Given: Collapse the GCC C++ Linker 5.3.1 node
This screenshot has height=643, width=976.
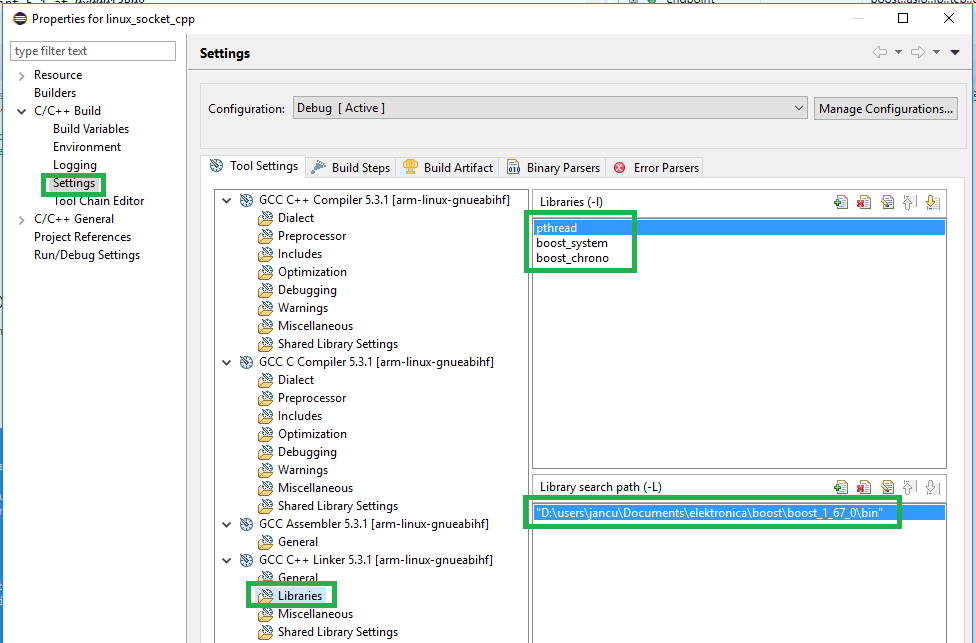Looking at the screenshot, I should tap(227, 560).
